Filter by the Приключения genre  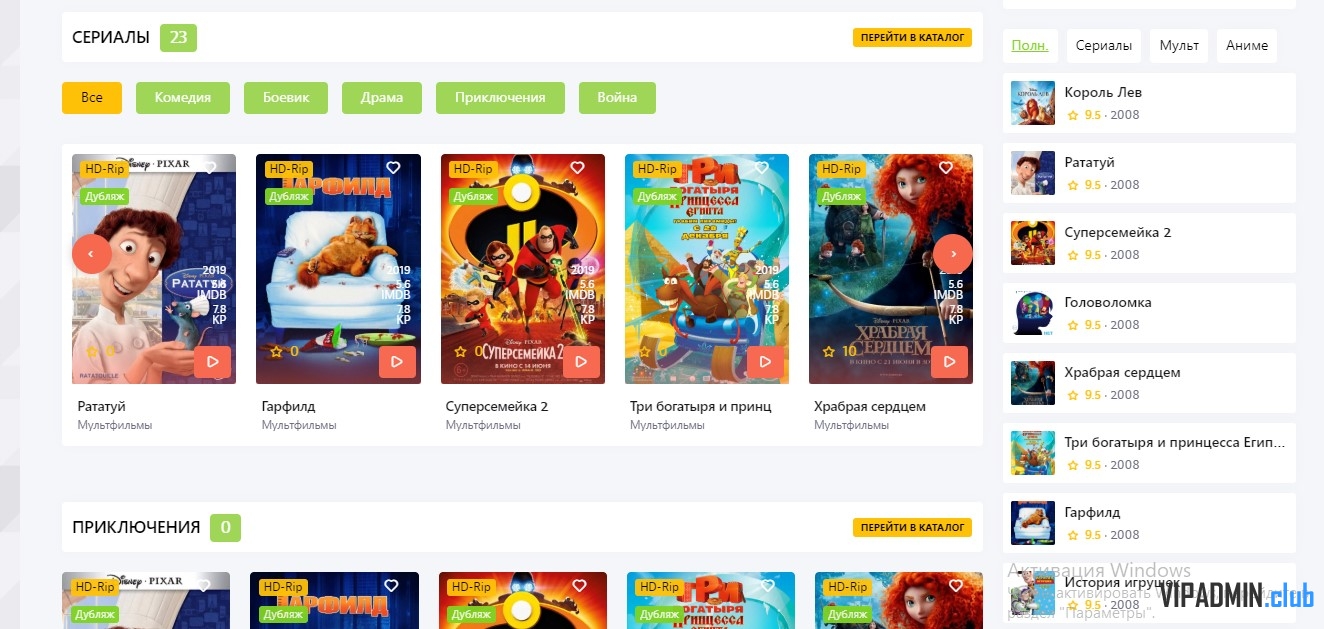[500, 98]
